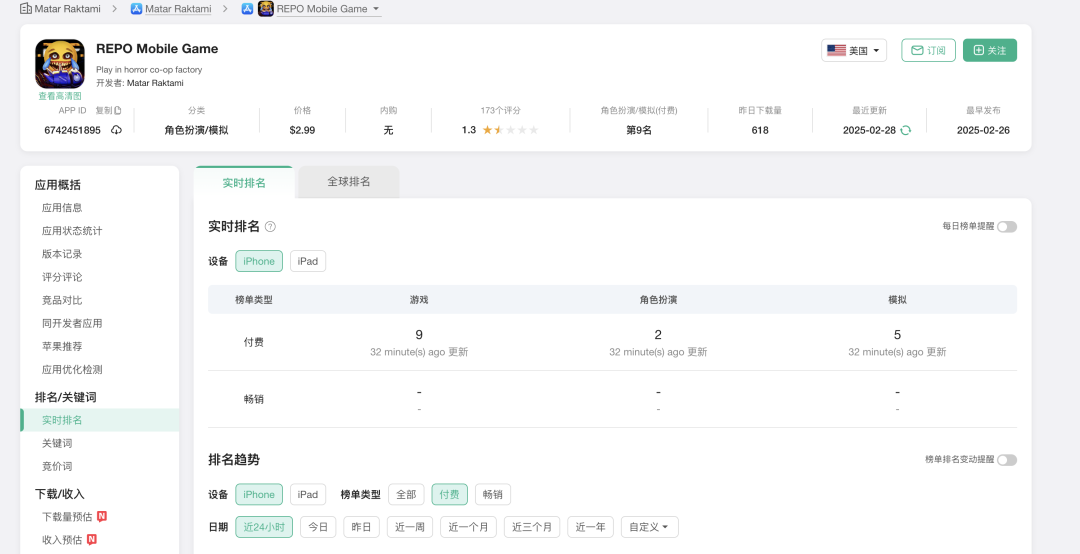Open 应用状态统计 in sidebar
This screenshot has height=554, width=1080.
point(72,231)
